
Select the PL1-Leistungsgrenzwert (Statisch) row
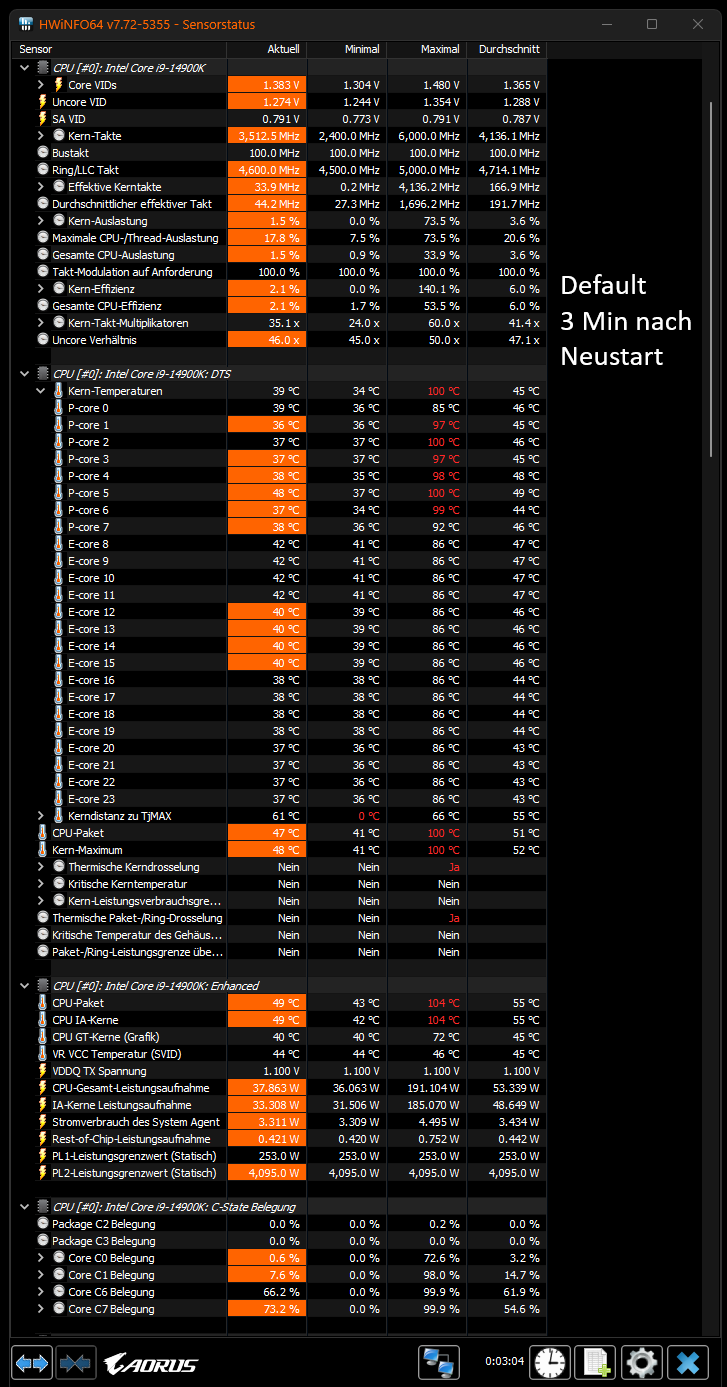click(x=279, y=1156)
